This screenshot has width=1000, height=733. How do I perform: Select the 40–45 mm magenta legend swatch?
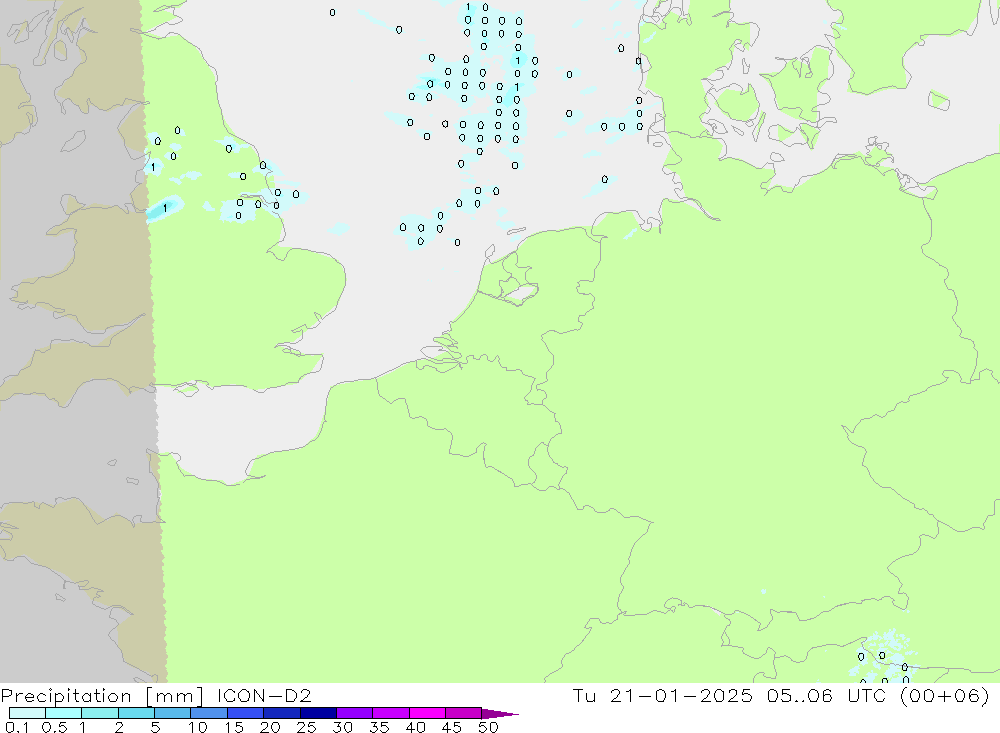(x=427, y=713)
